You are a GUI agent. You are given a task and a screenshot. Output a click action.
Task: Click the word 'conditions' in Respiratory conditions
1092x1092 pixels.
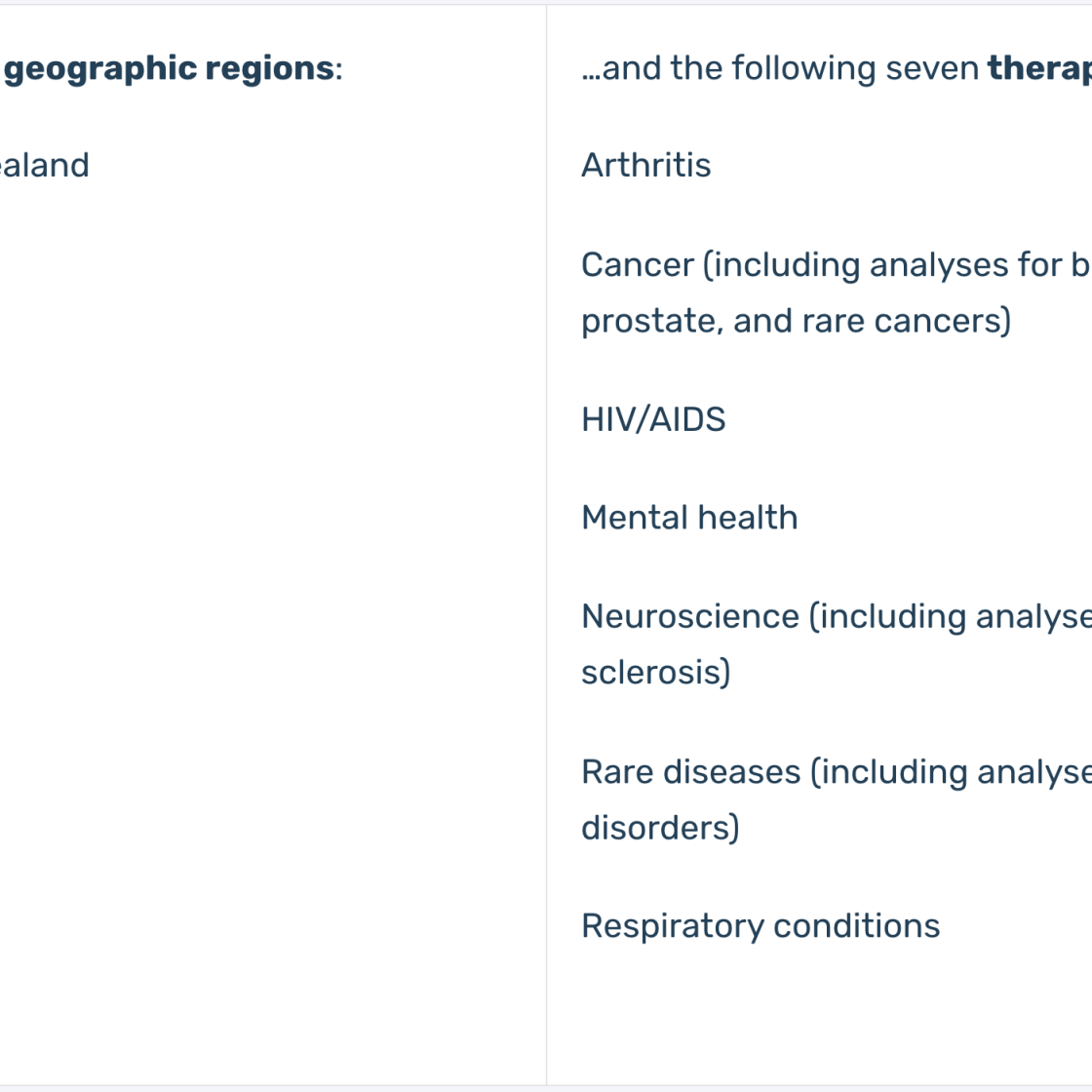click(x=857, y=926)
